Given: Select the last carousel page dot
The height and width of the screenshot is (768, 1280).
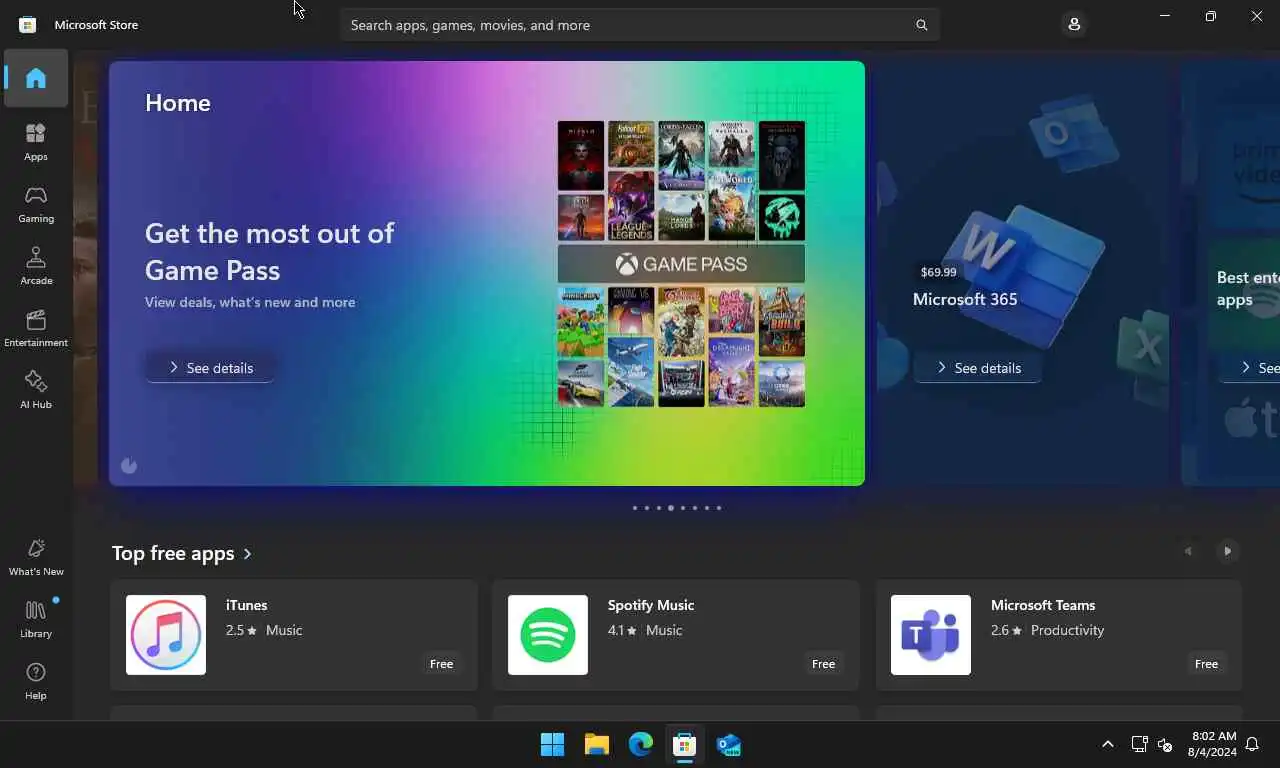Looking at the screenshot, I should (x=718, y=508).
